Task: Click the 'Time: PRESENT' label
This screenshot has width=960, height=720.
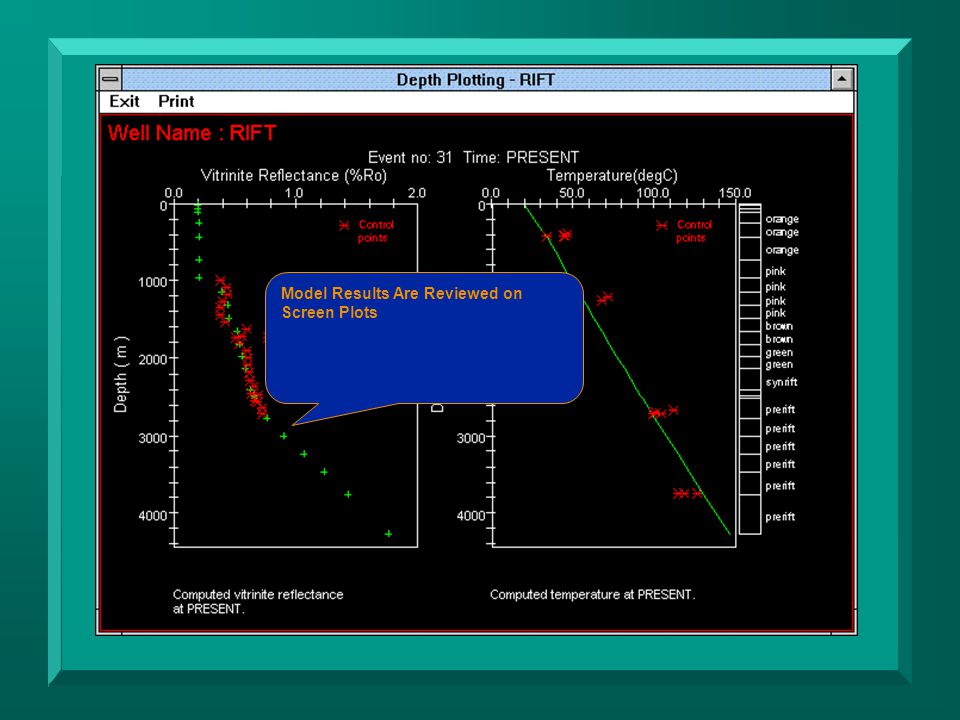Action: (521, 157)
